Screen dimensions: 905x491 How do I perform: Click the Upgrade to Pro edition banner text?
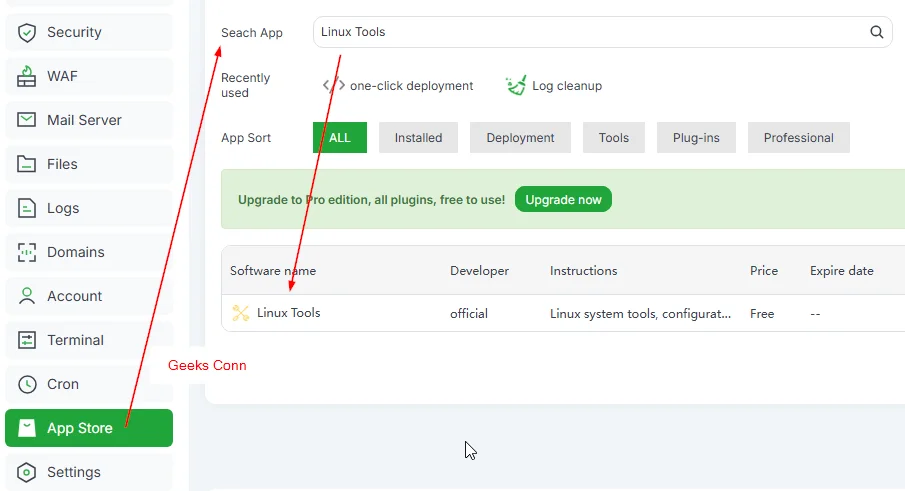(x=371, y=200)
